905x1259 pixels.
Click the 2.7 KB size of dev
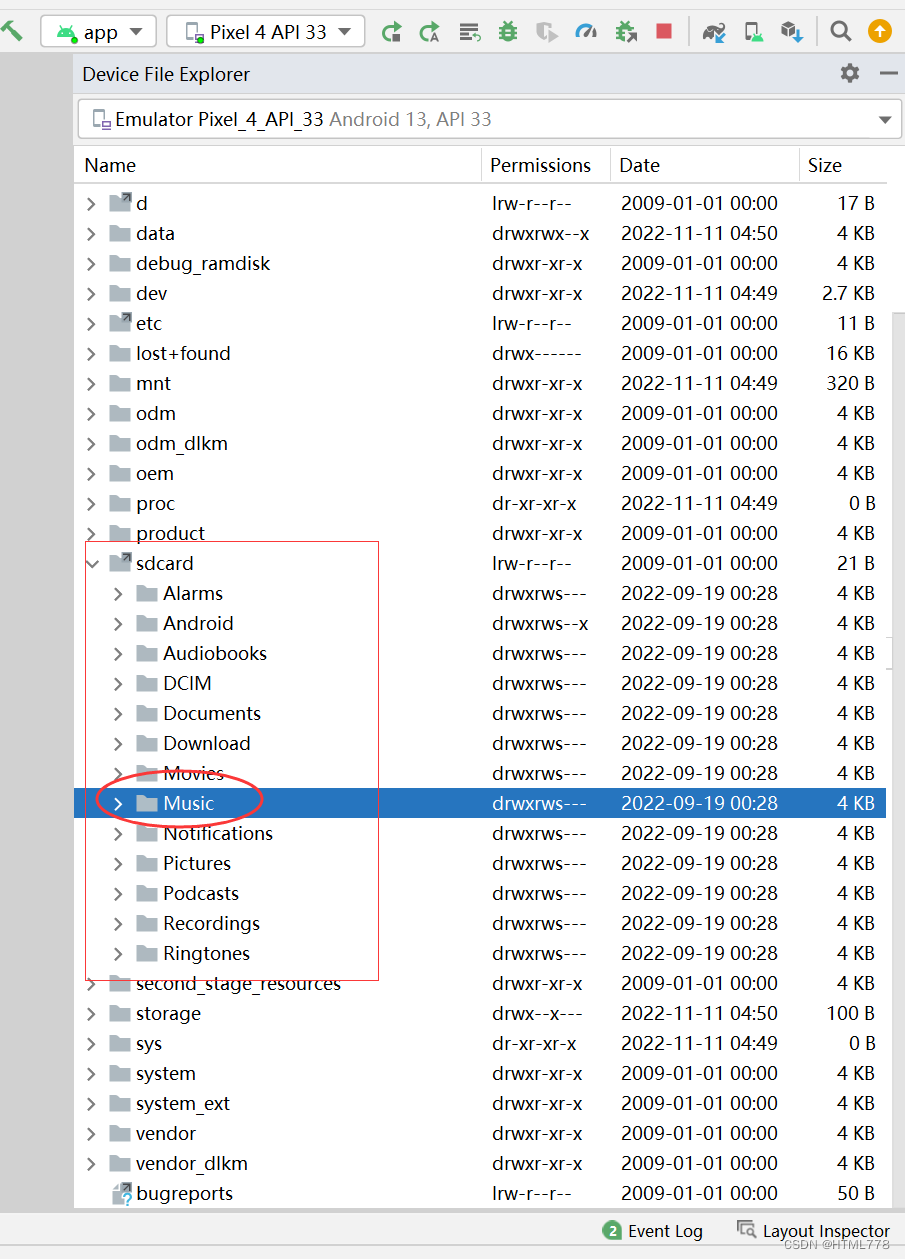point(848,294)
